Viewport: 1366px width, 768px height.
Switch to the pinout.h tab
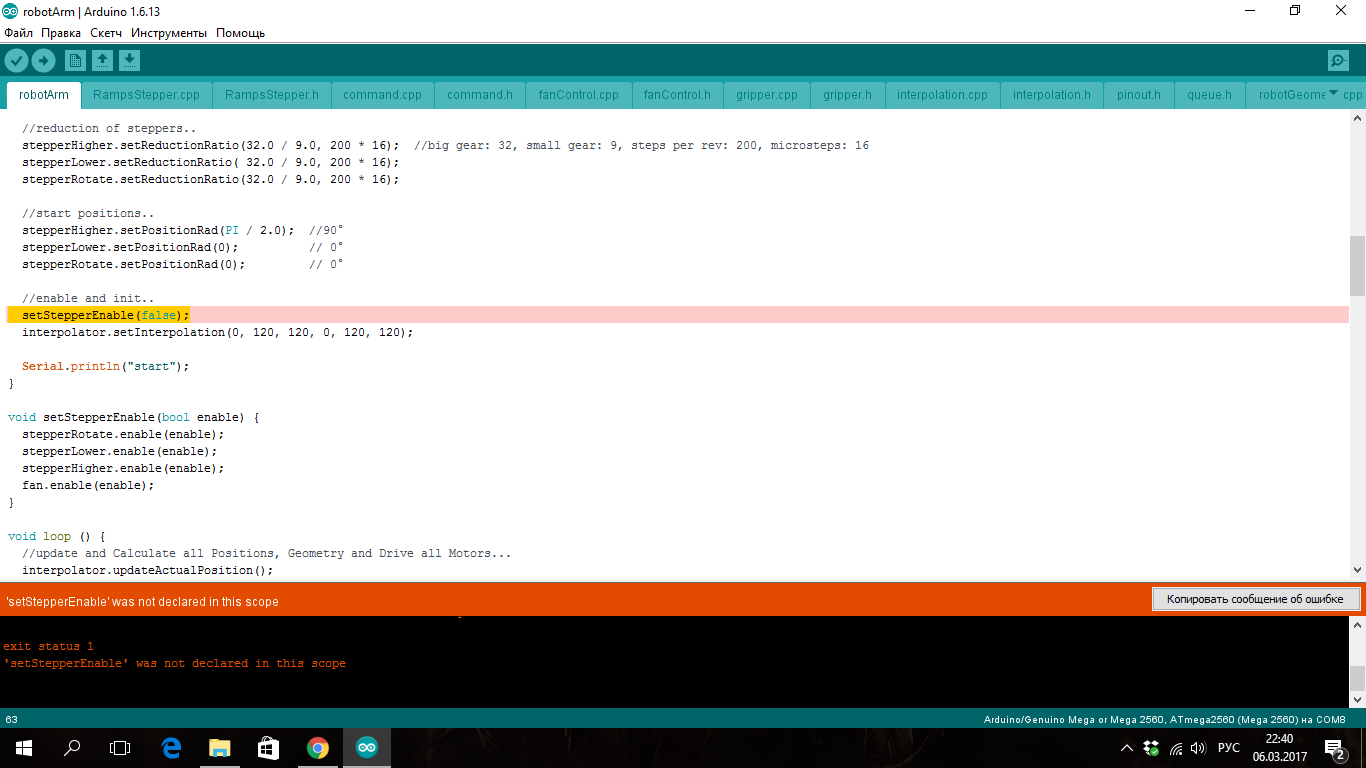(1139, 95)
